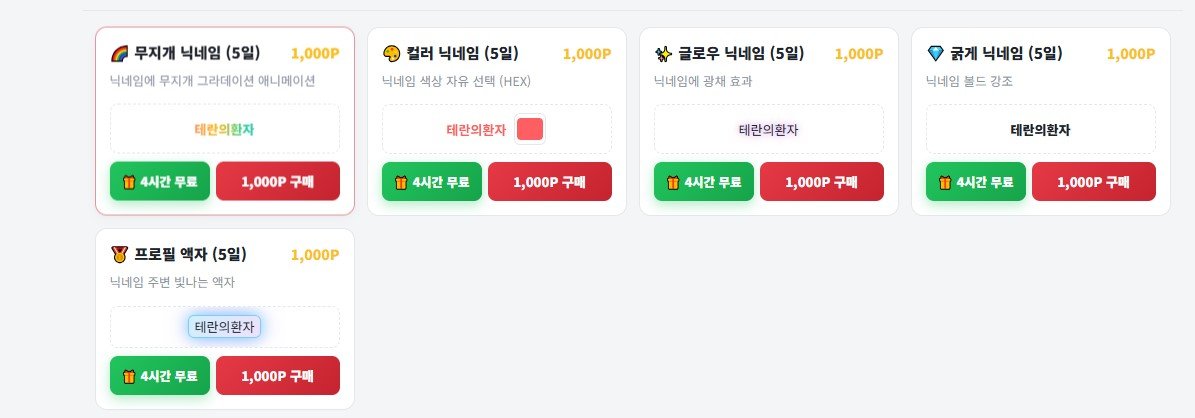The image size is (1195, 418).
Task: Click the gift icon in 무지개 닉네임 free button
Action: [x=129, y=182]
